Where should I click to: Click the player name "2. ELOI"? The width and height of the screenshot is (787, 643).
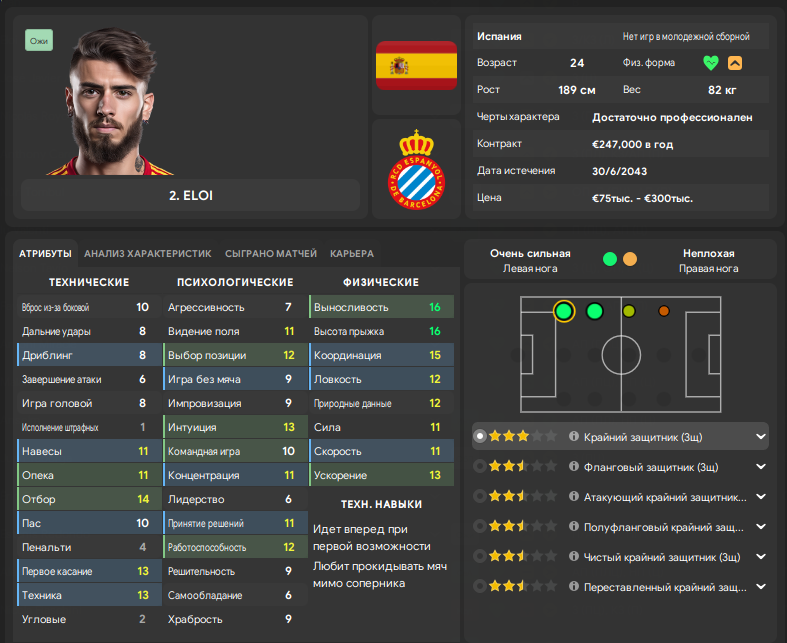pos(190,195)
